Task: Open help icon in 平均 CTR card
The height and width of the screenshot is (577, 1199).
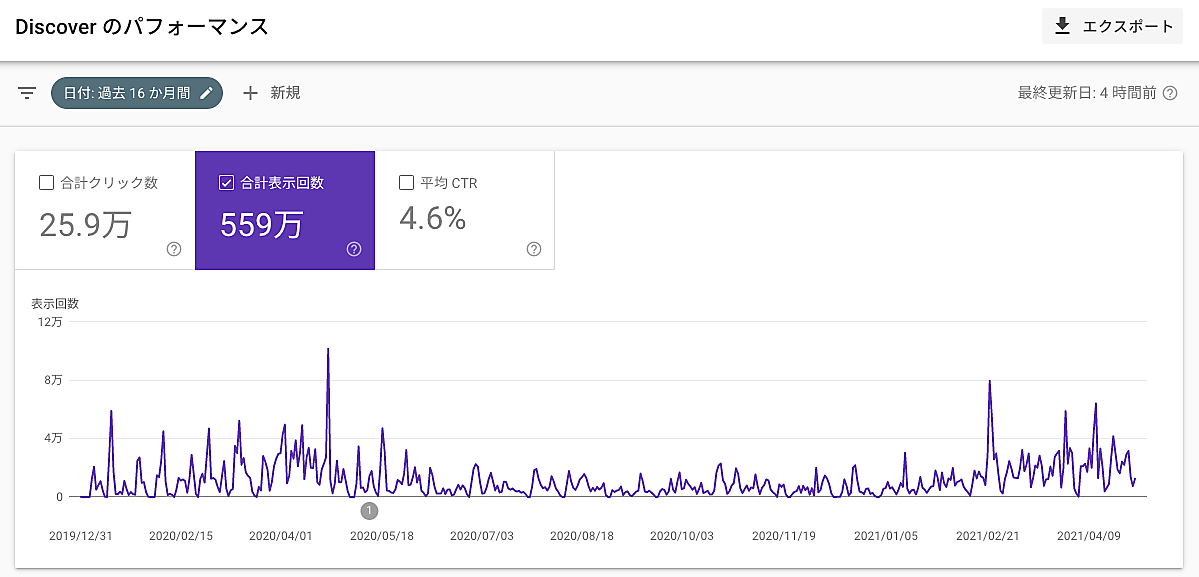Action: click(x=534, y=249)
